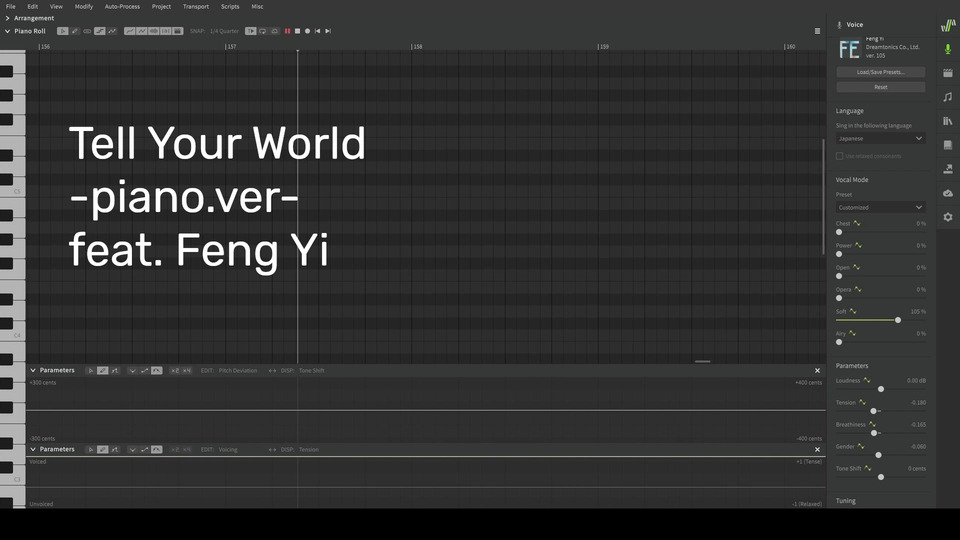Image resolution: width=960 pixels, height=540 pixels.
Task: Close the Voicing parameters panel
Action: (817, 449)
